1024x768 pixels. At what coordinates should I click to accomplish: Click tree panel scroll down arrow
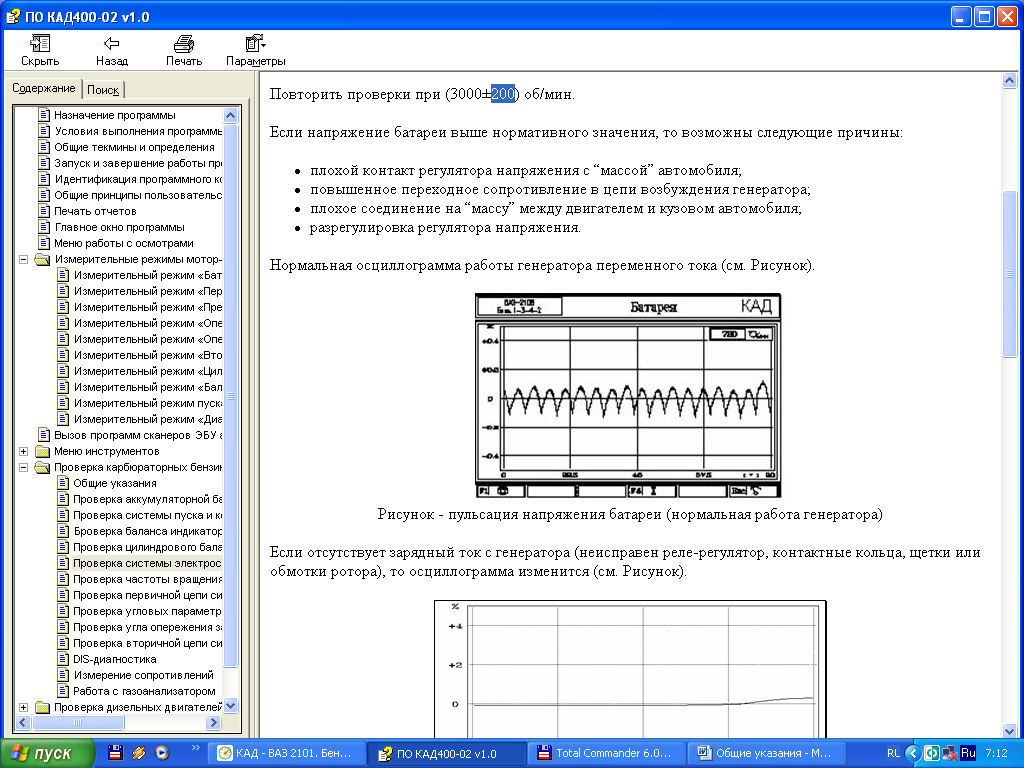pos(231,706)
